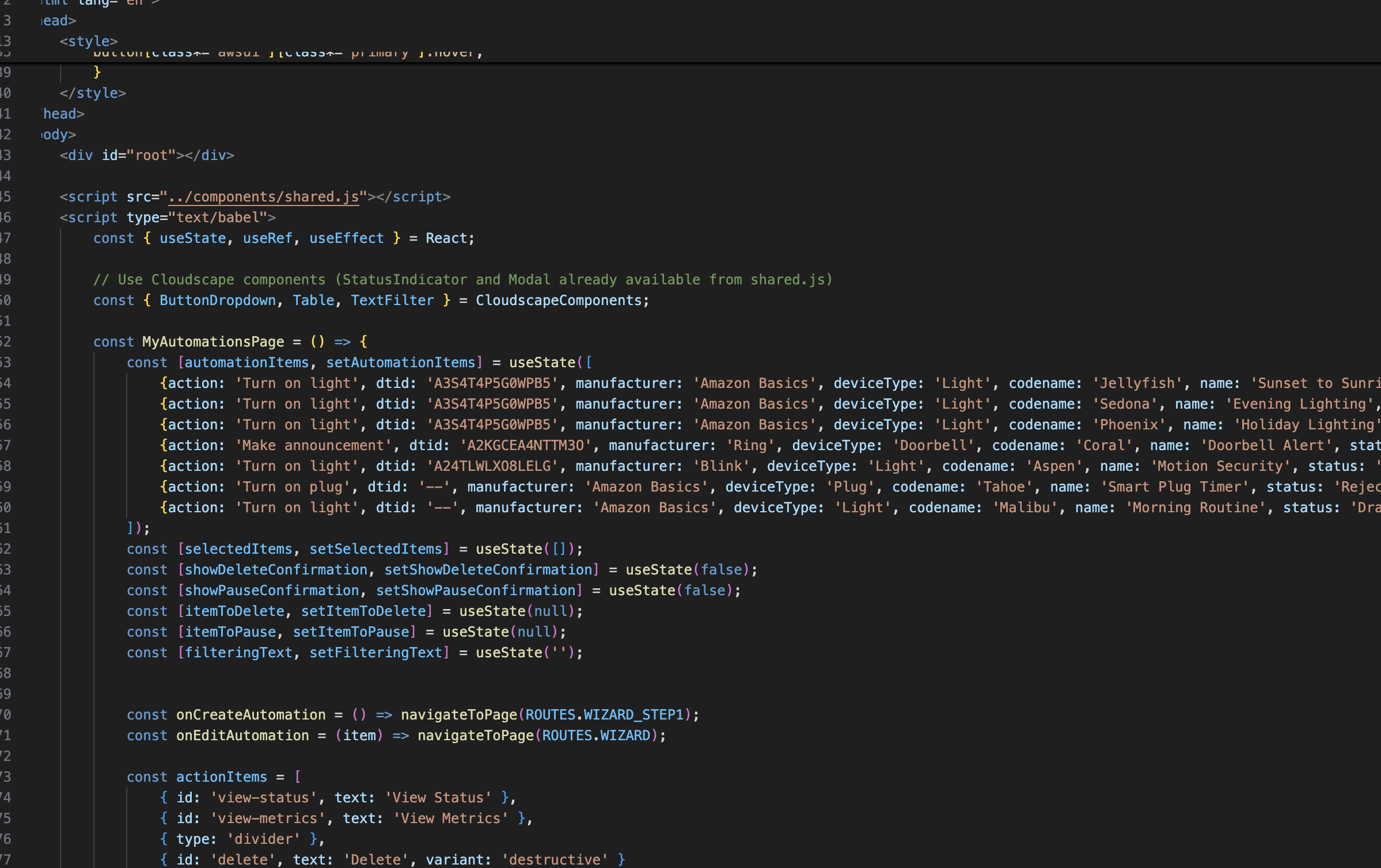This screenshot has height=868, width=1381.
Task: Open the ../components/shared.js link
Action: [263, 197]
